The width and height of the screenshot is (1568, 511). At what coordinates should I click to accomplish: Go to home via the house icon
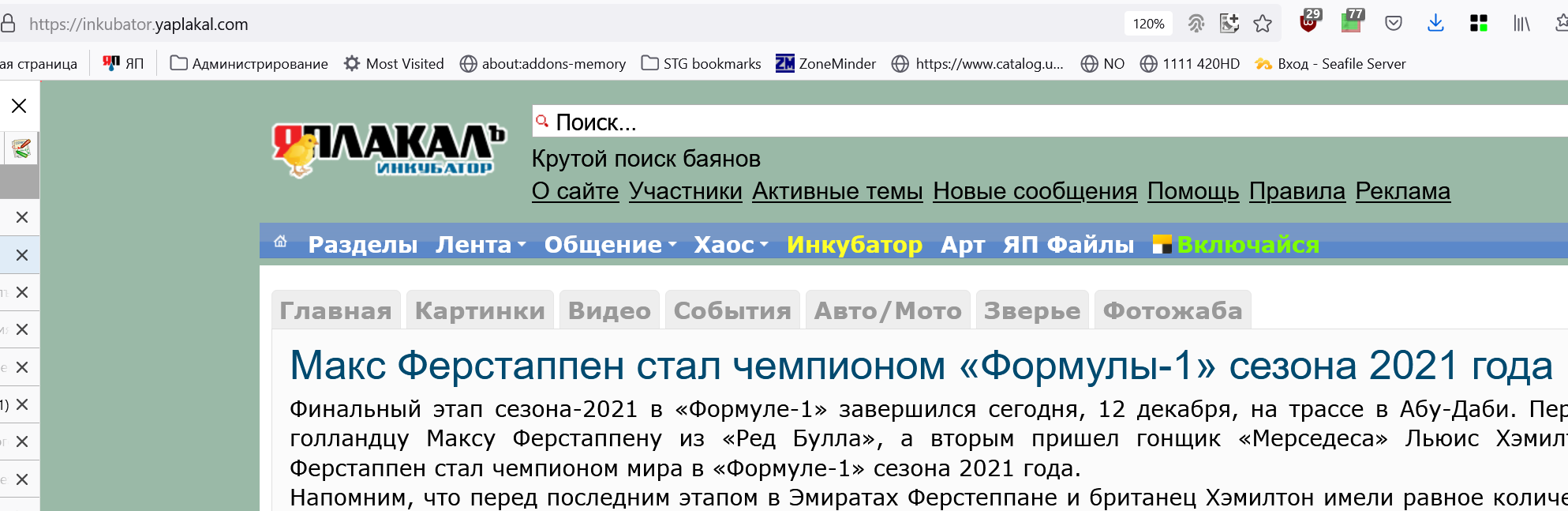(280, 242)
